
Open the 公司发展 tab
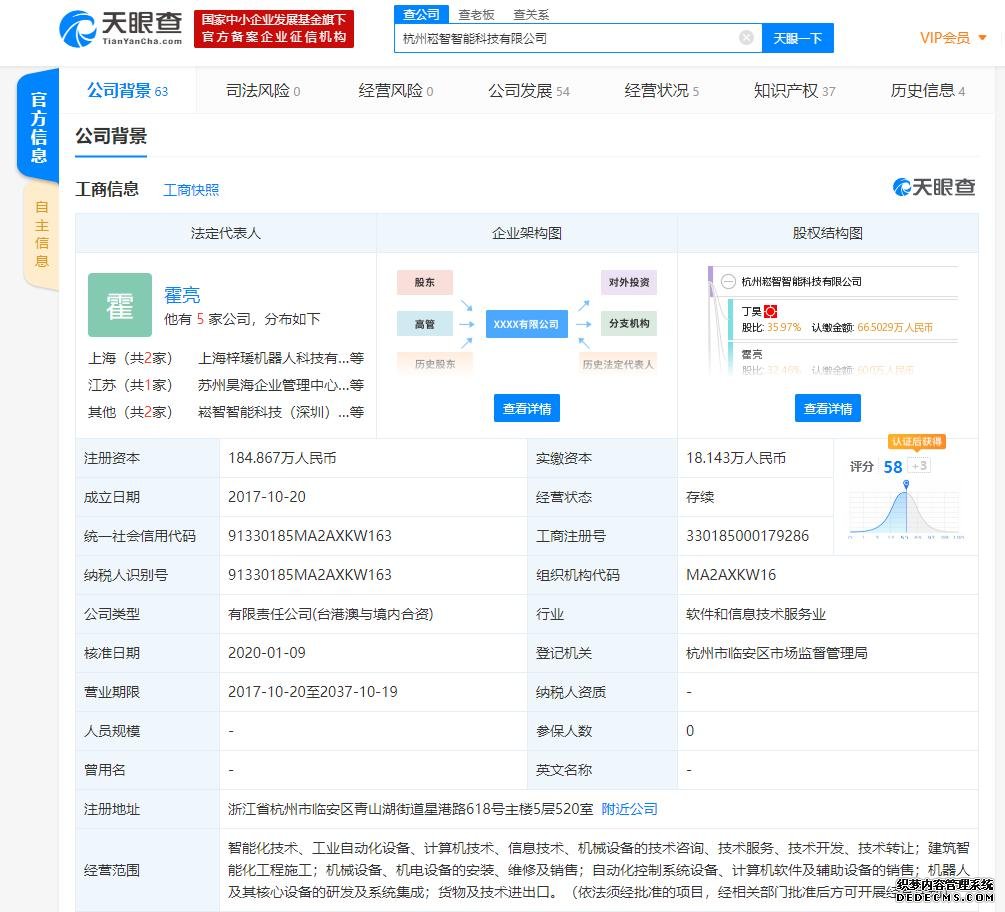[x=529, y=91]
